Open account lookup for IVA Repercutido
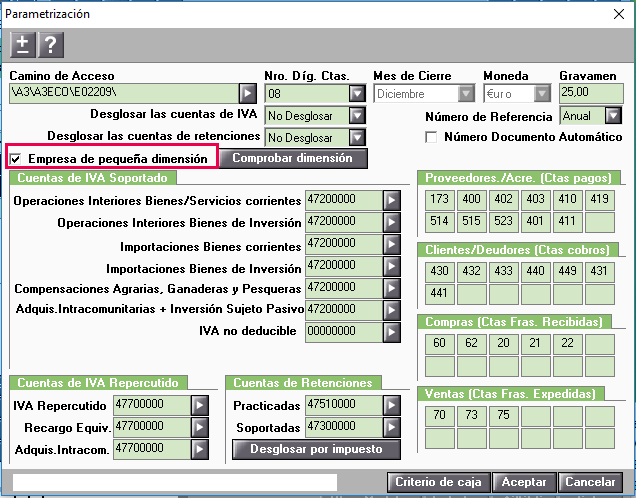Screen dimensions: 636x498 pos(200,405)
